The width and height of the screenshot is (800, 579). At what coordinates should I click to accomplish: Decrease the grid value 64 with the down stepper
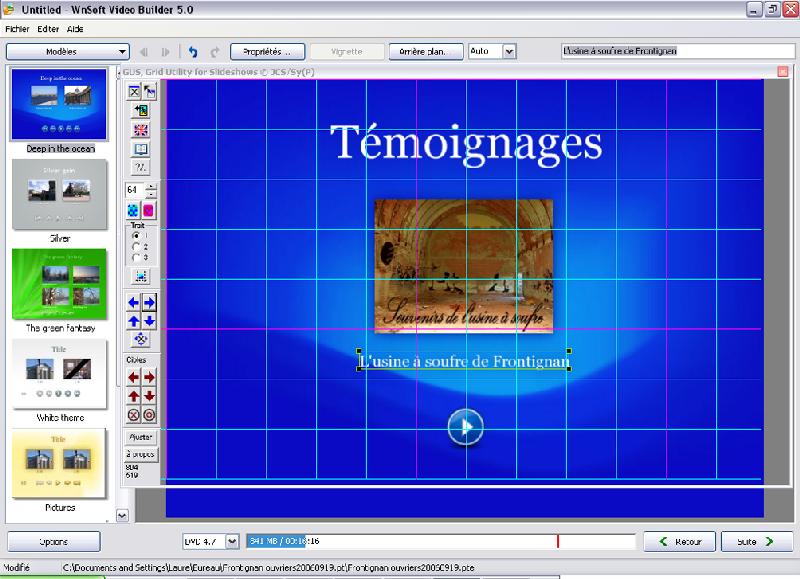point(151,194)
